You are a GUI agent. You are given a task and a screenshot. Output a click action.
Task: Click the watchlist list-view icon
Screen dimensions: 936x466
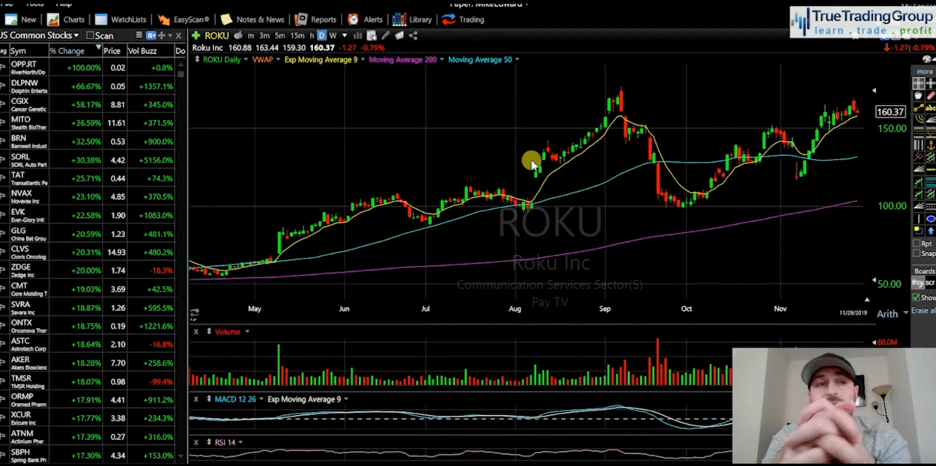tap(139, 35)
